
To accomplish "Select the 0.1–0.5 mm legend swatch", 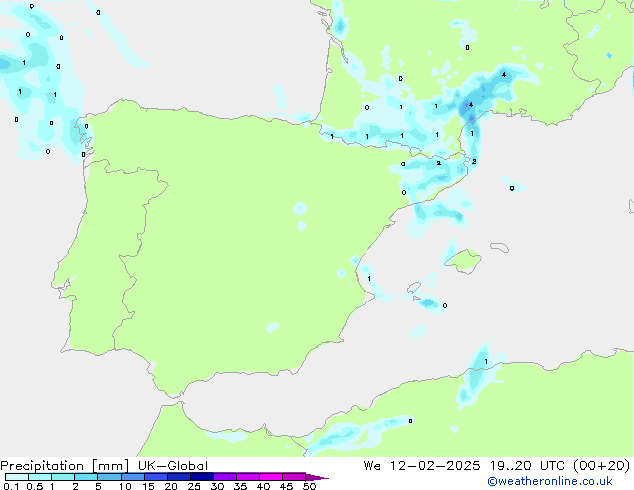I will [17, 477].
